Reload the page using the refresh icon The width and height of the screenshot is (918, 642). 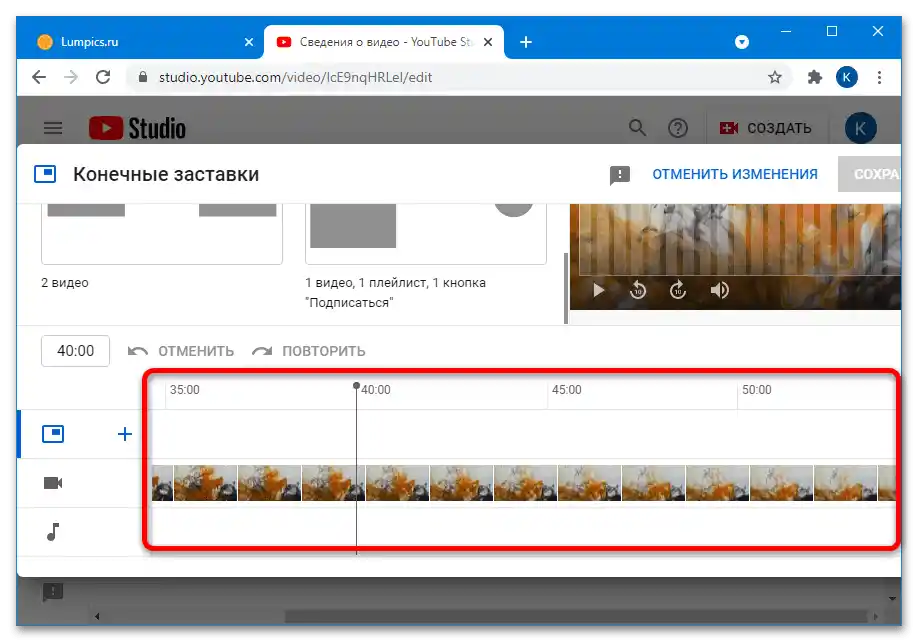coord(103,76)
